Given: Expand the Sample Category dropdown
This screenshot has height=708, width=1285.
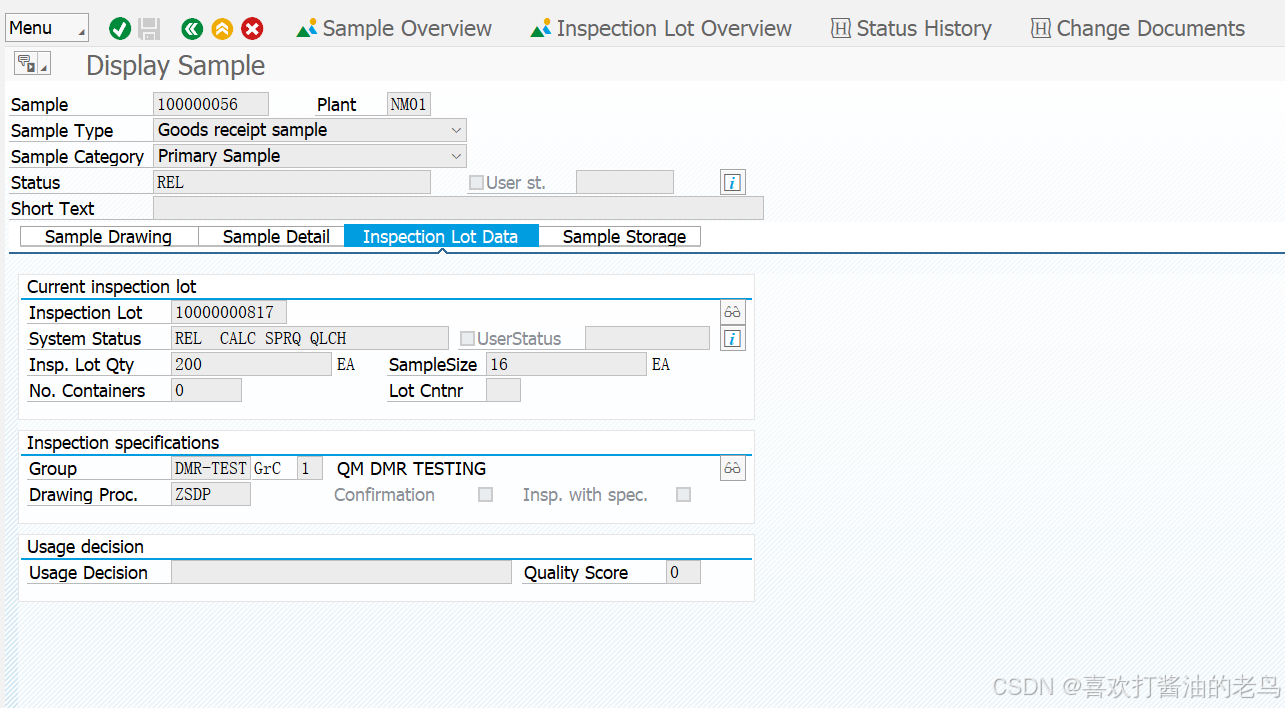Looking at the screenshot, I should point(457,156).
